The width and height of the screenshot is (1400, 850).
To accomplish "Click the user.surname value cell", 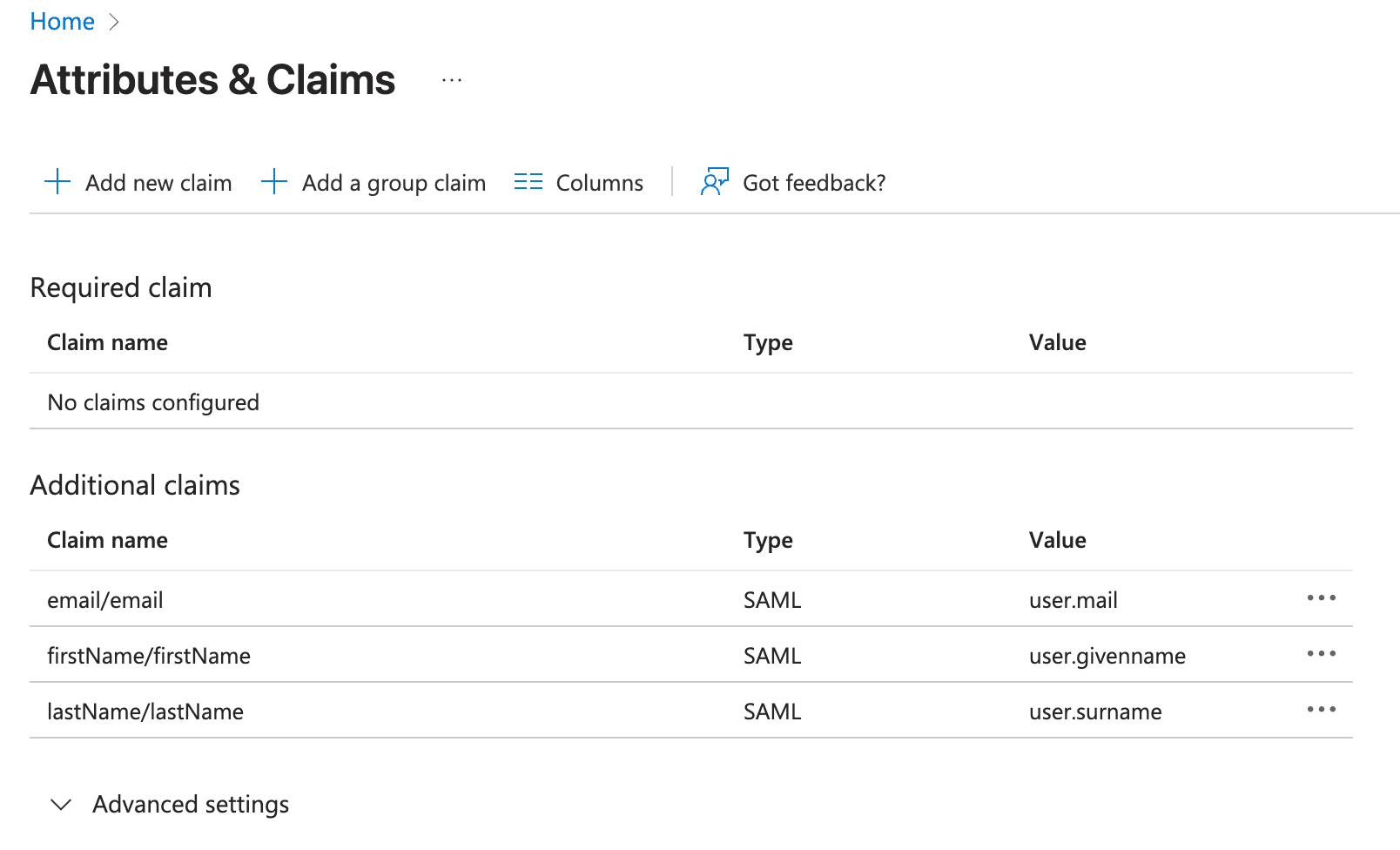I will tap(1094, 712).
